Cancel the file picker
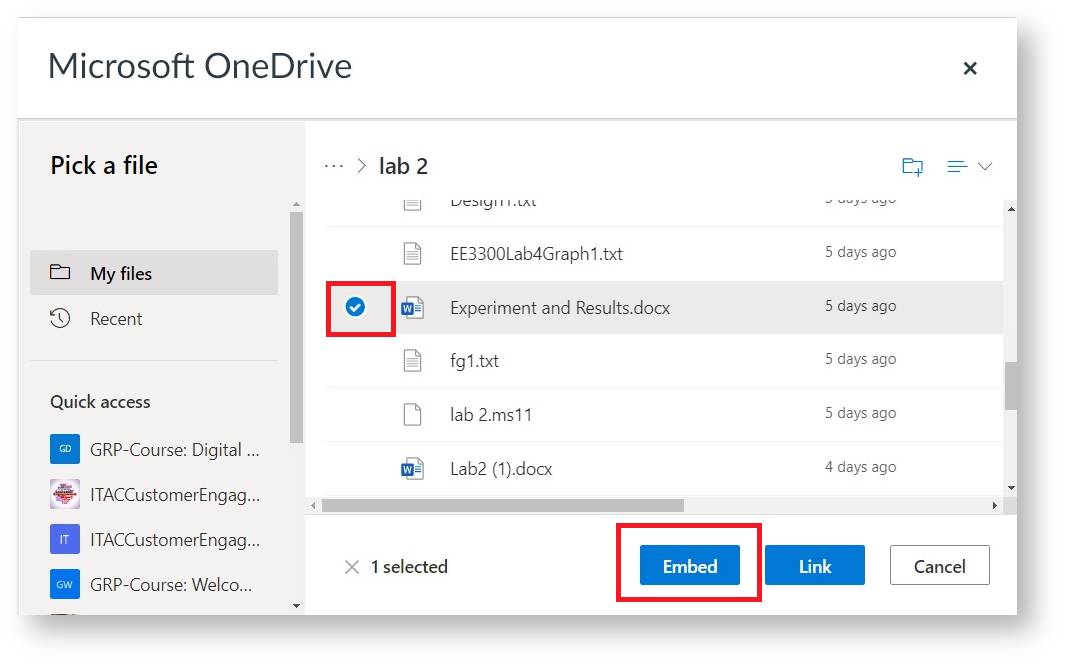1065x663 pixels. [939, 565]
